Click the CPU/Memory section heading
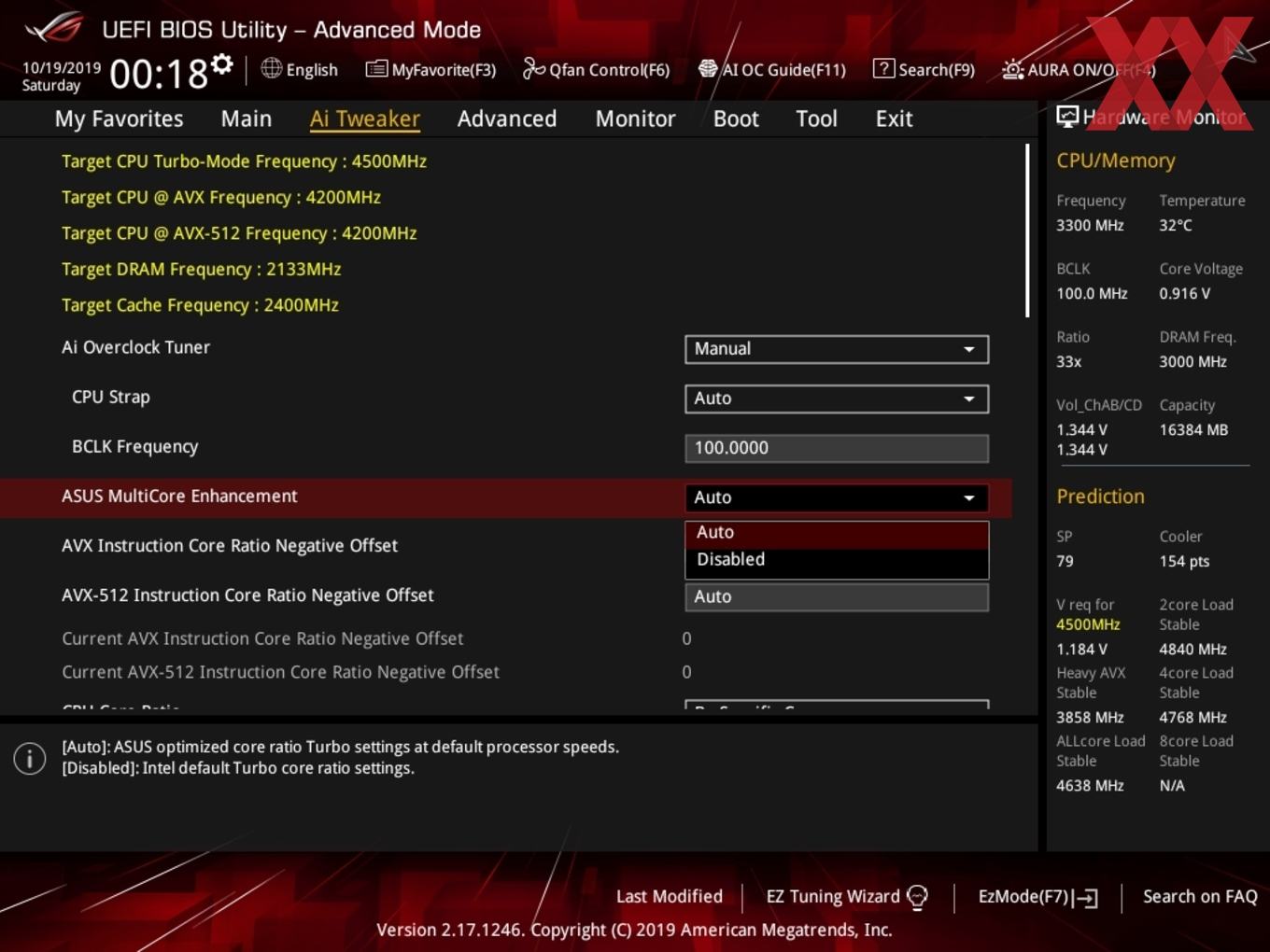The width and height of the screenshot is (1270, 952). tap(1116, 161)
